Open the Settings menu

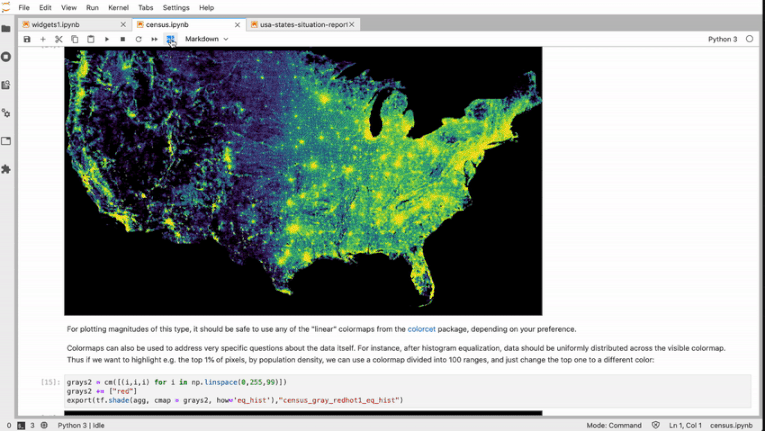click(176, 8)
